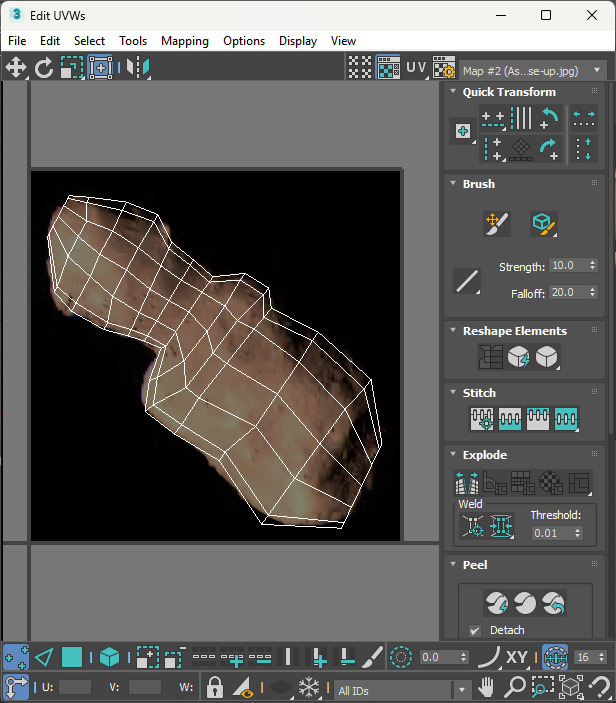The image size is (616, 703).
Task: Click Straighten Selection in Reshape Elements
Action: (x=490, y=357)
